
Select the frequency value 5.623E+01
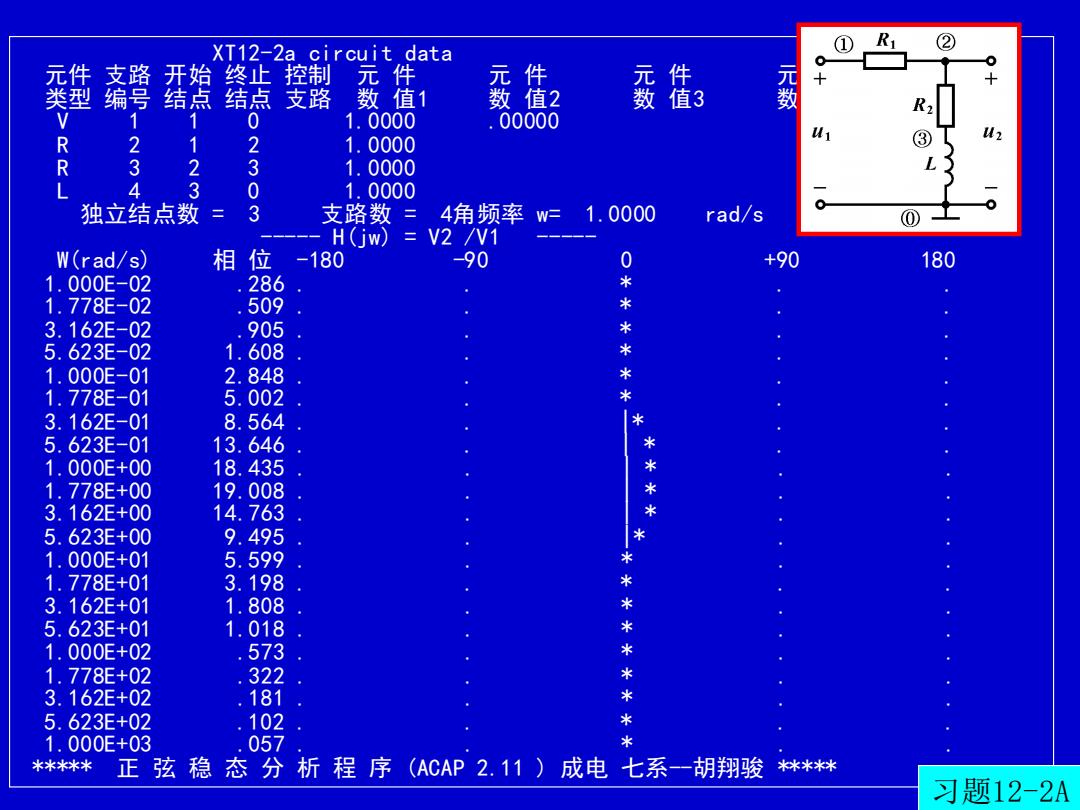(x=98, y=630)
